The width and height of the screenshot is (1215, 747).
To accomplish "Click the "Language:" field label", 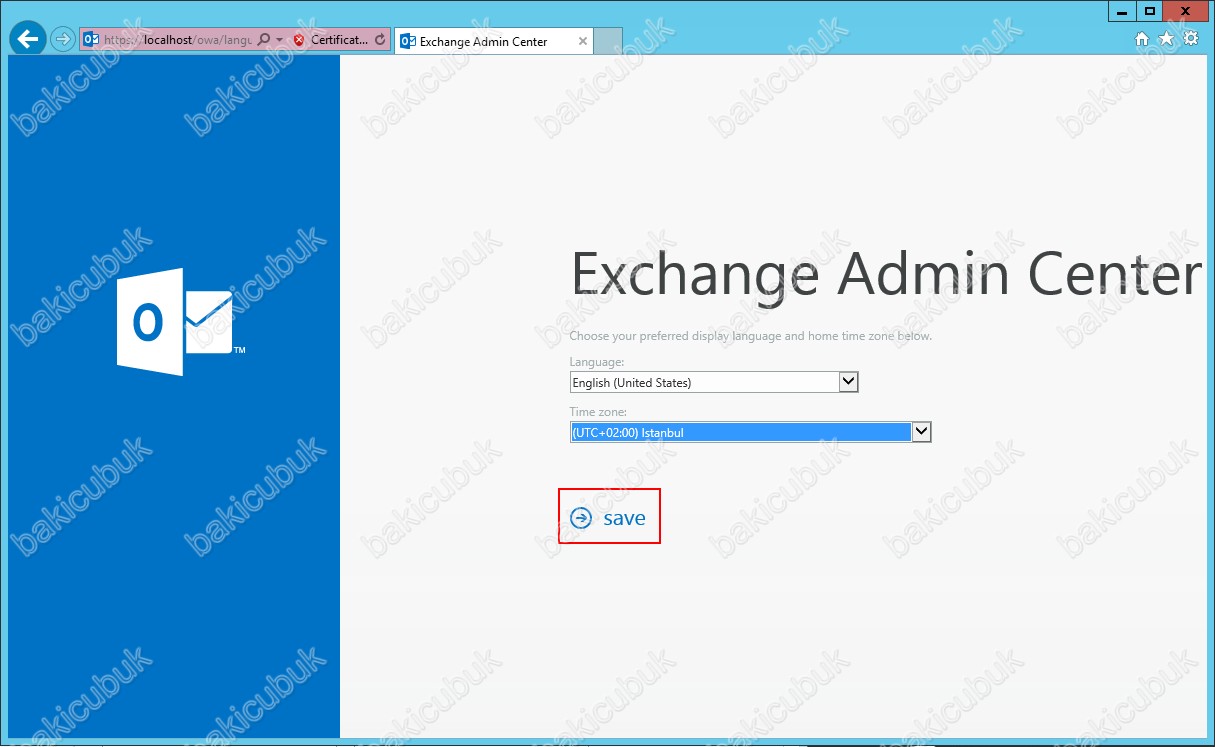I will [597, 362].
